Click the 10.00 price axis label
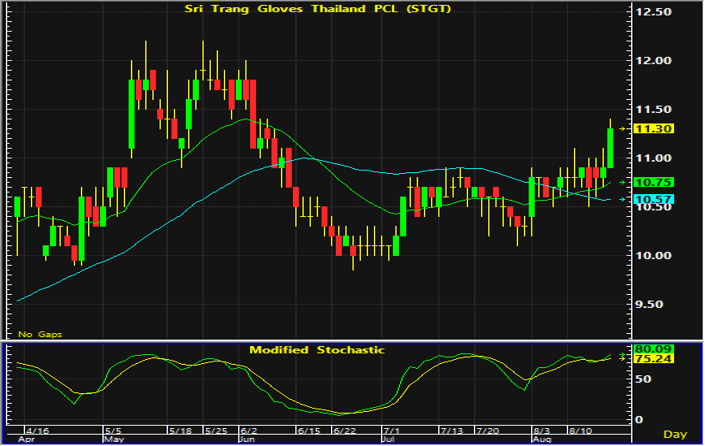Image resolution: width=705 pixels, height=446 pixels. point(653,255)
